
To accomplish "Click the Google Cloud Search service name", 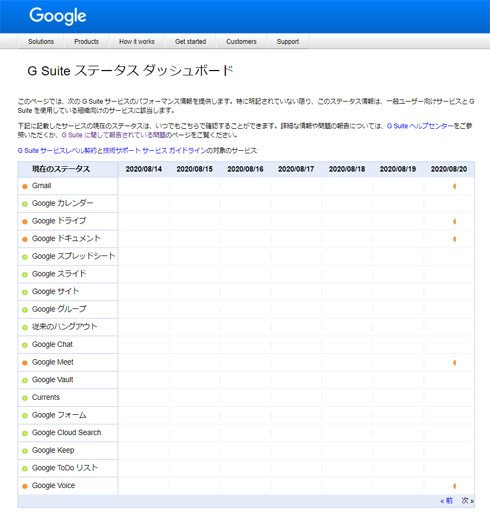I will click(66, 433).
